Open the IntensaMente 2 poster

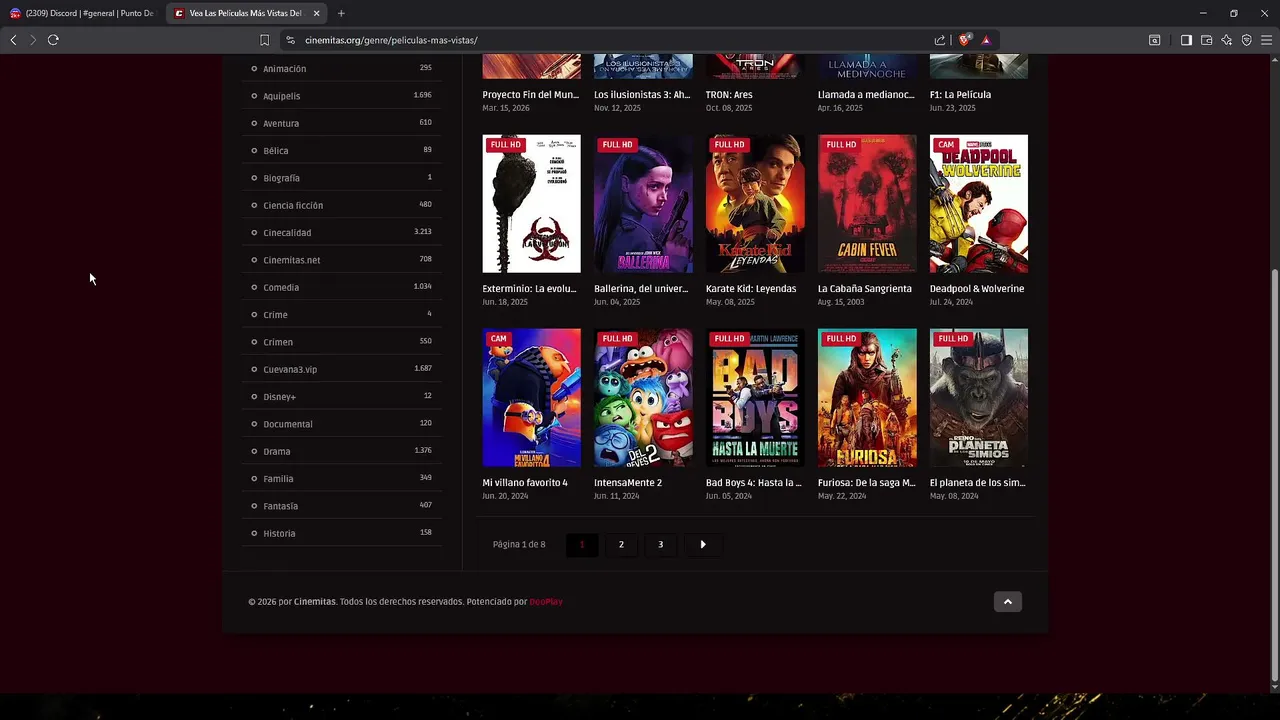click(x=643, y=398)
